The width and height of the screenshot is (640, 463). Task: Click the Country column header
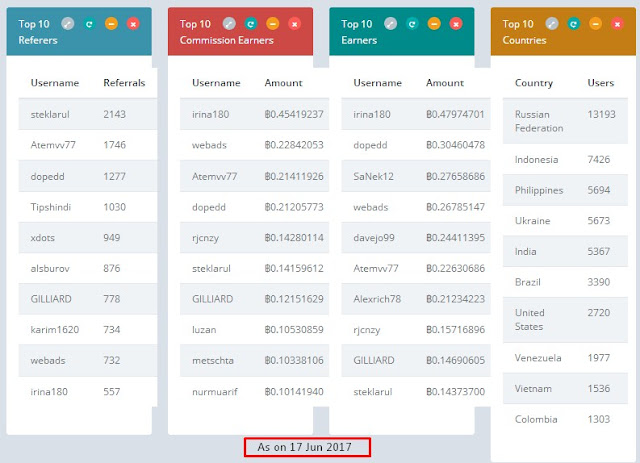pyautogui.click(x=533, y=83)
